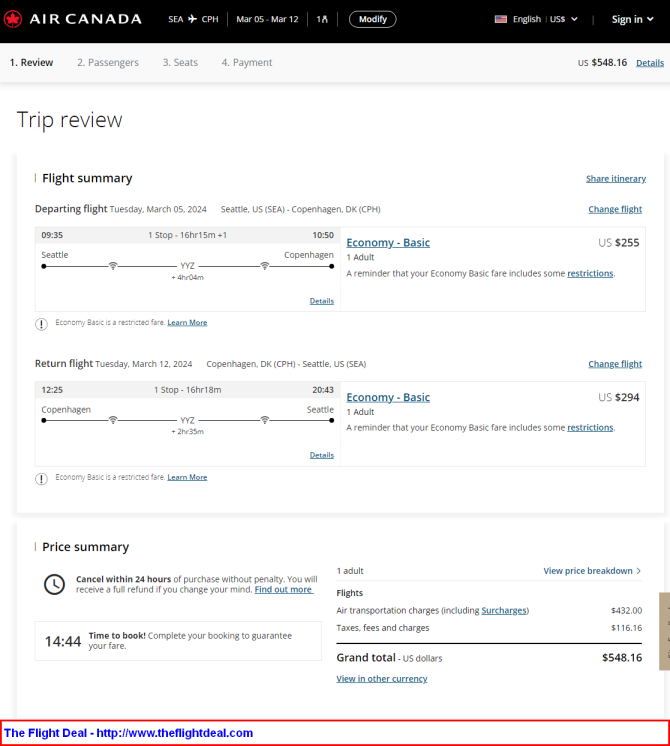Open departing flight Economy - Basic fare link

388,243
